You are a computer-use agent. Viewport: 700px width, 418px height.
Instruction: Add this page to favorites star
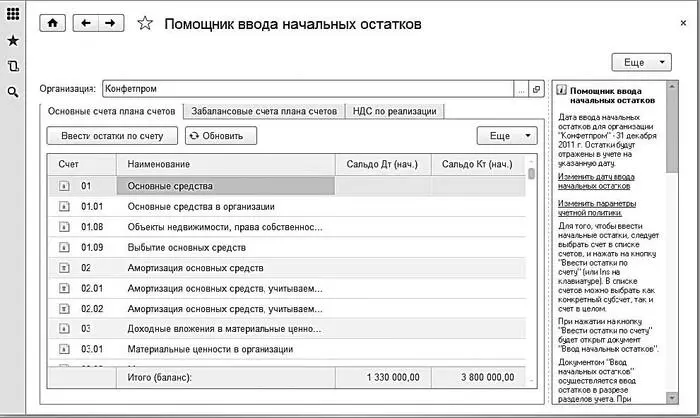coord(145,24)
